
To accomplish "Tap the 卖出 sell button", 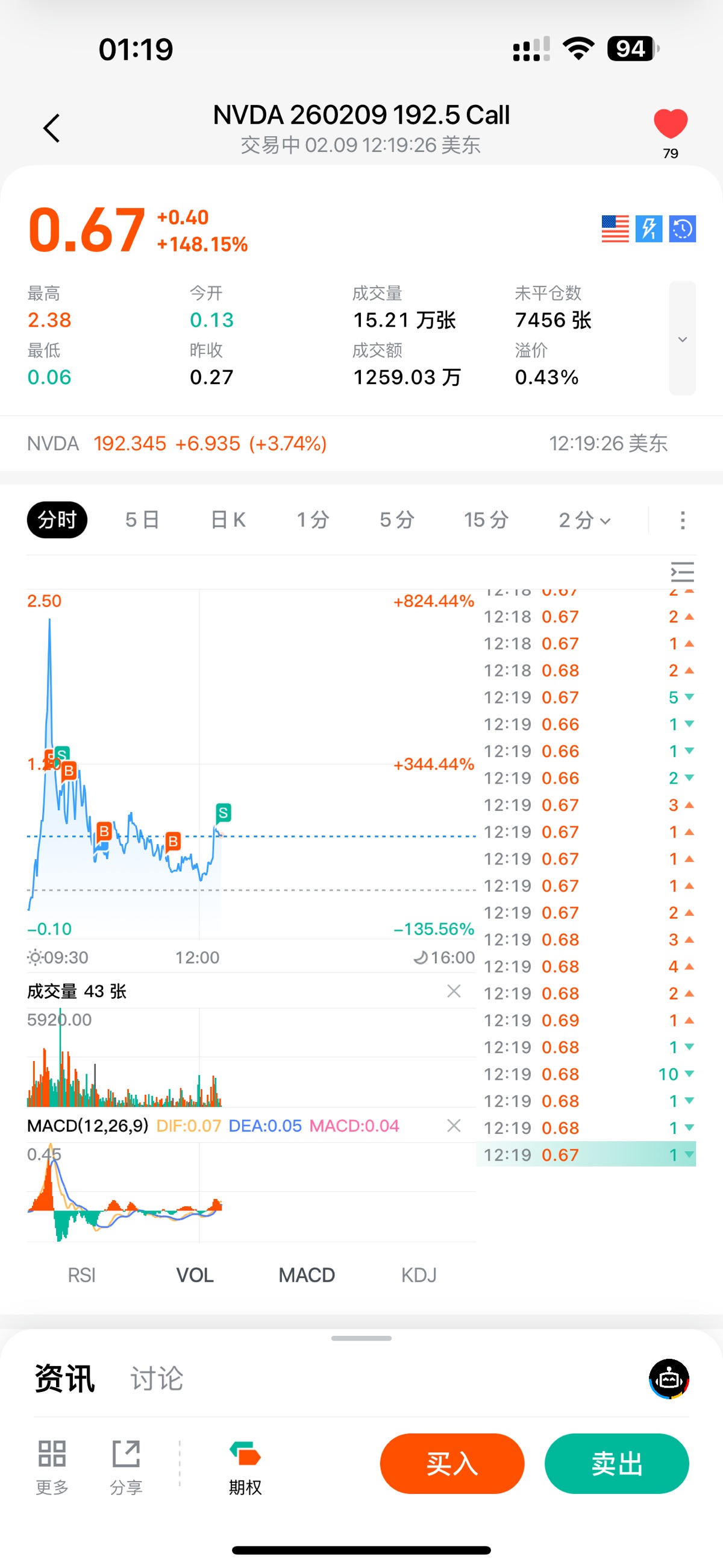I will (x=616, y=1463).
